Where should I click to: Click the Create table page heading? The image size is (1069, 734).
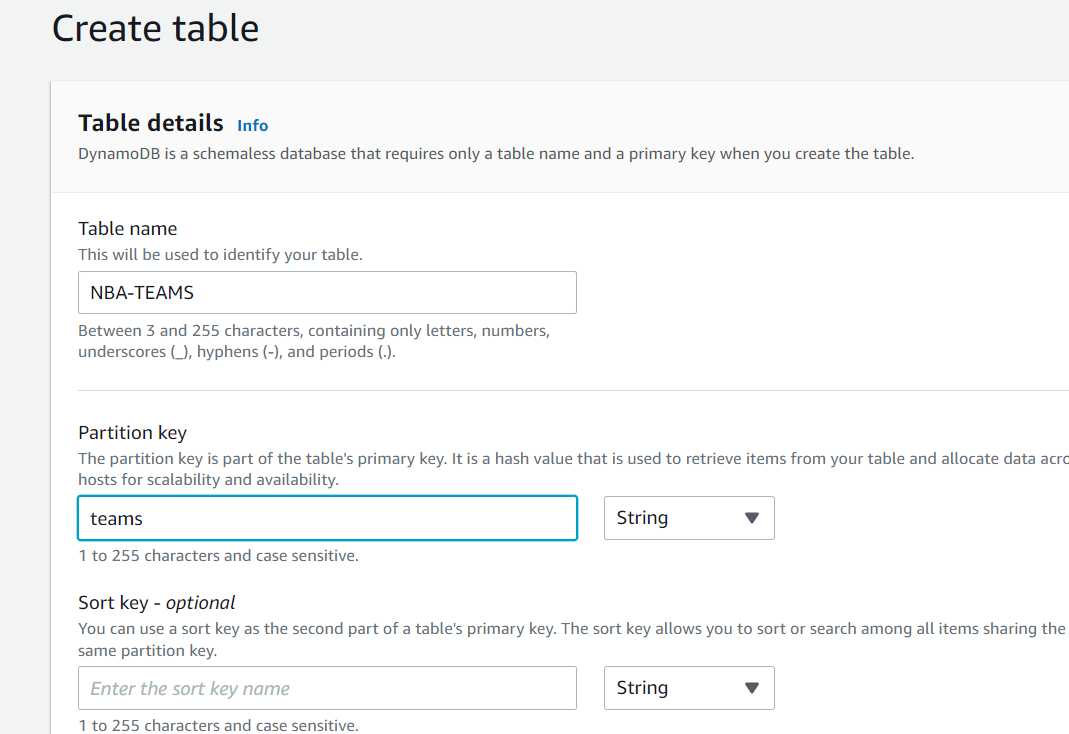pos(155,28)
